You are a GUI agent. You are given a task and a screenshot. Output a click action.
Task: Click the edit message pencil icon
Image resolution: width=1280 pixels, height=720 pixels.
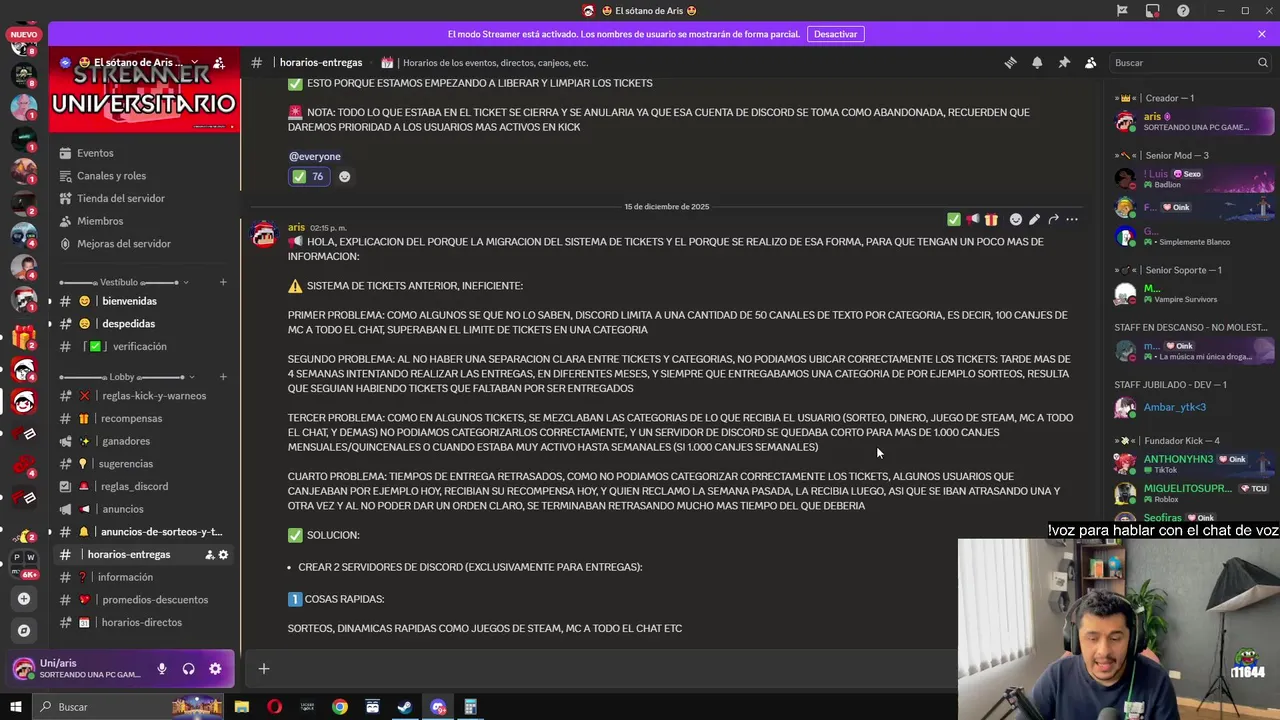(1034, 219)
